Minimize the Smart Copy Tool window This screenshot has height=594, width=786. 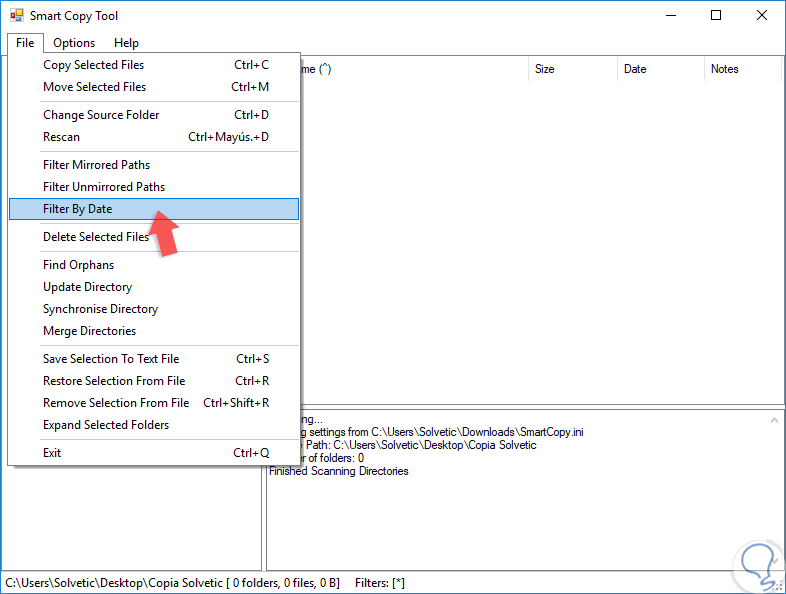(671, 16)
